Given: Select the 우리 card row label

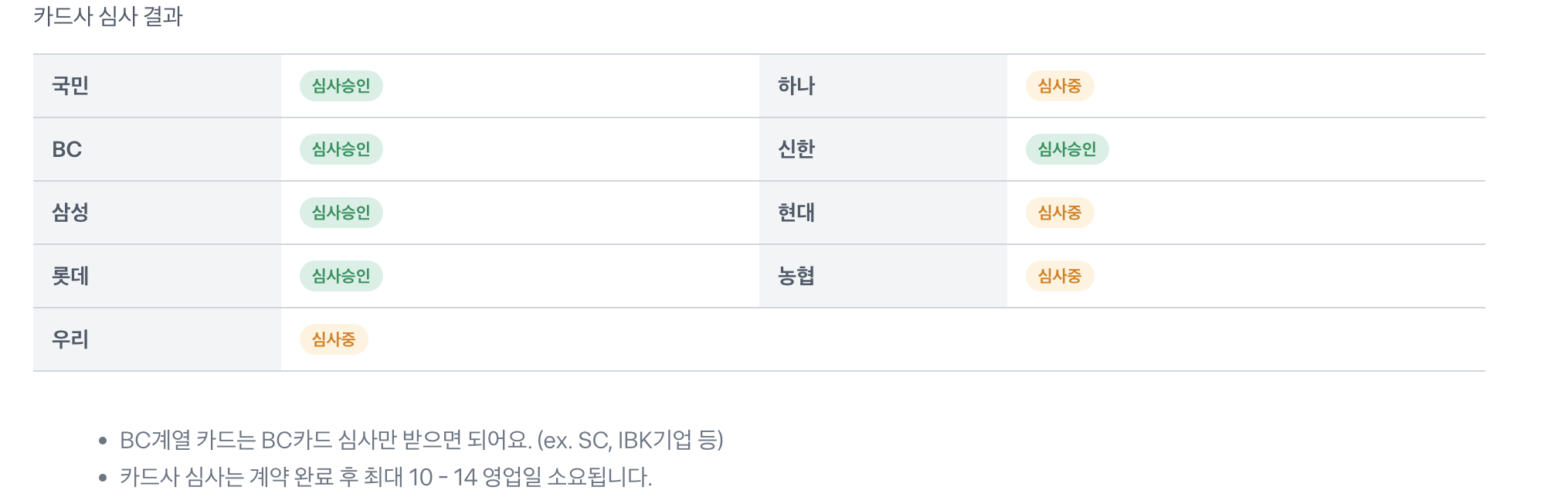Looking at the screenshot, I should 70,339.
